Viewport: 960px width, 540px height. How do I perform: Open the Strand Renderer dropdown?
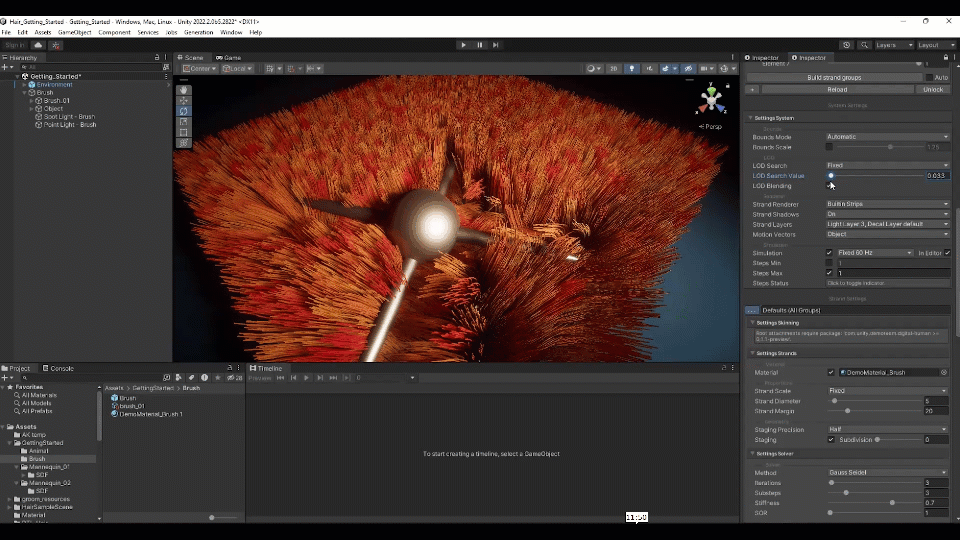(x=887, y=204)
